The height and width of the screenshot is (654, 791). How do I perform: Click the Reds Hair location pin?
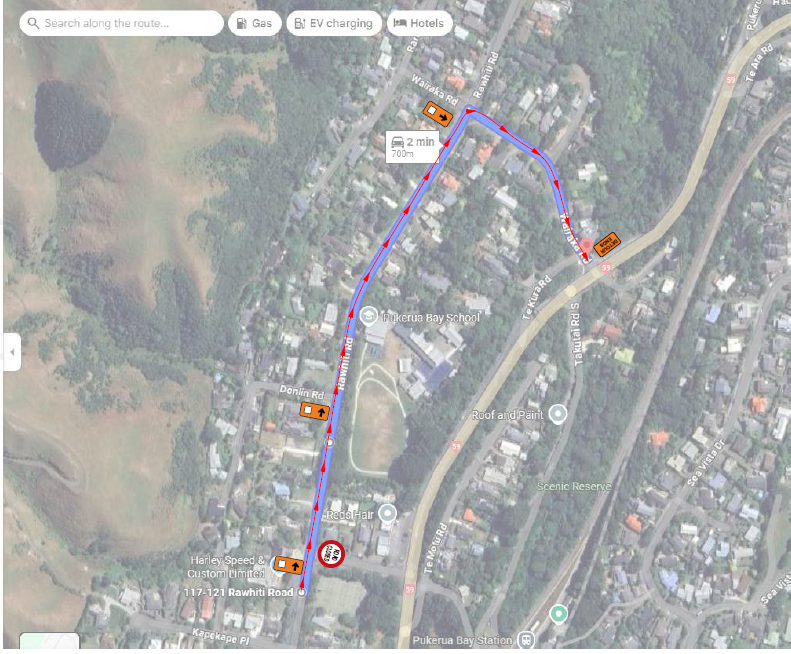(x=387, y=514)
